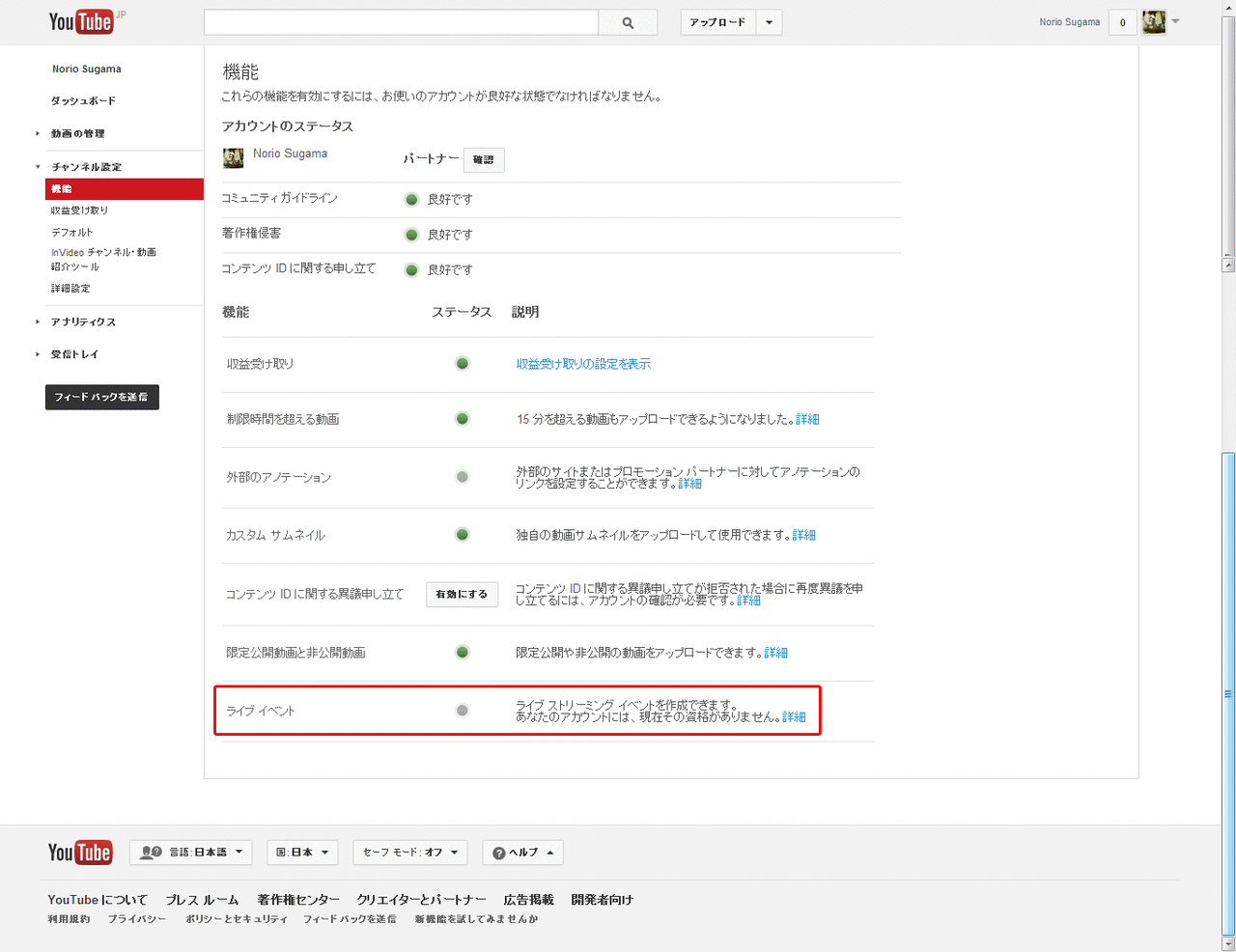Open 詳細 link for カスタム サムネイル

click(803, 535)
